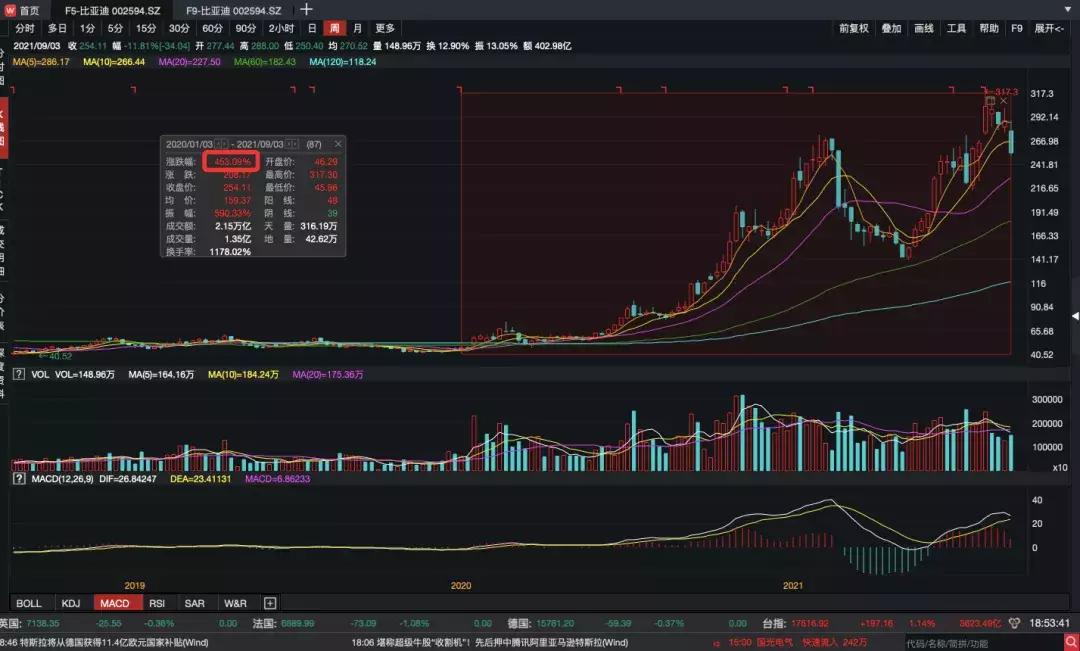
Task: Select the KDJ indicator tab
Action: (71, 603)
